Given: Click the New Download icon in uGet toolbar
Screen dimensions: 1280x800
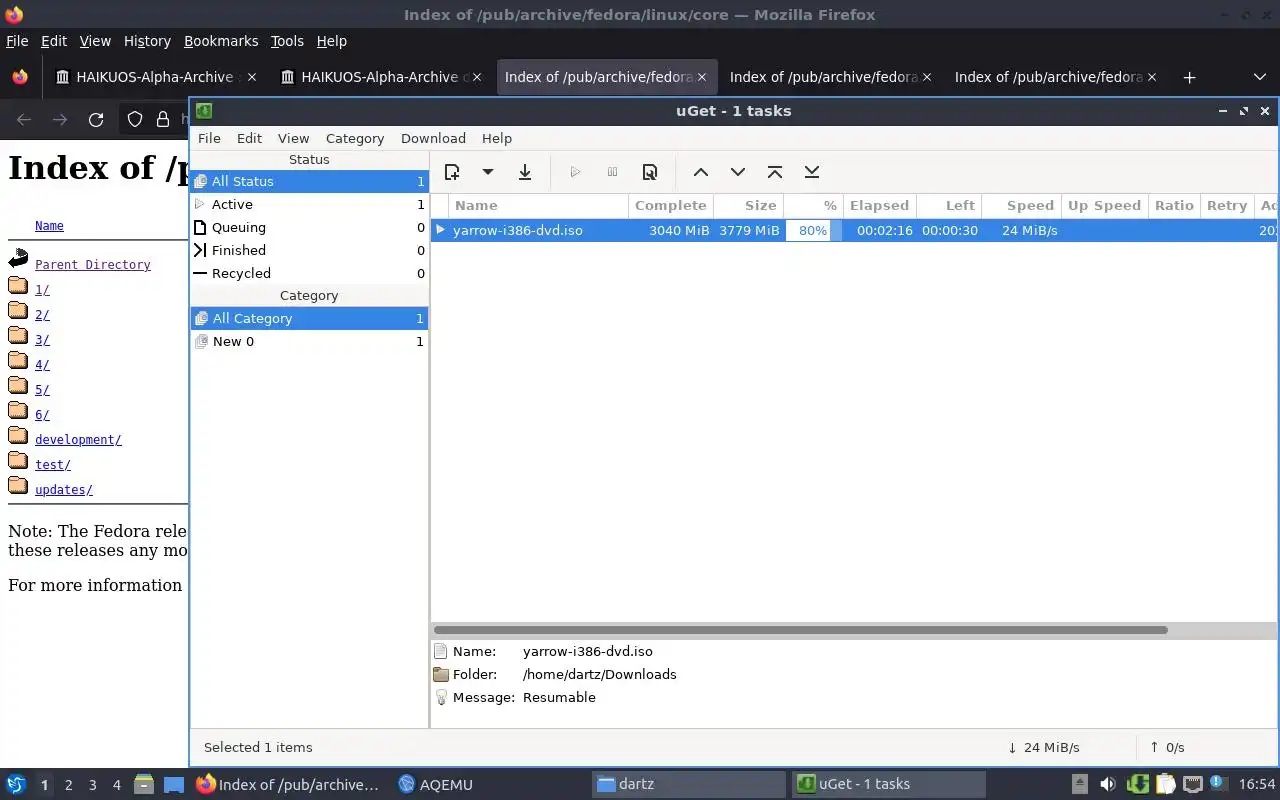Looking at the screenshot, I should pos(452,172).
